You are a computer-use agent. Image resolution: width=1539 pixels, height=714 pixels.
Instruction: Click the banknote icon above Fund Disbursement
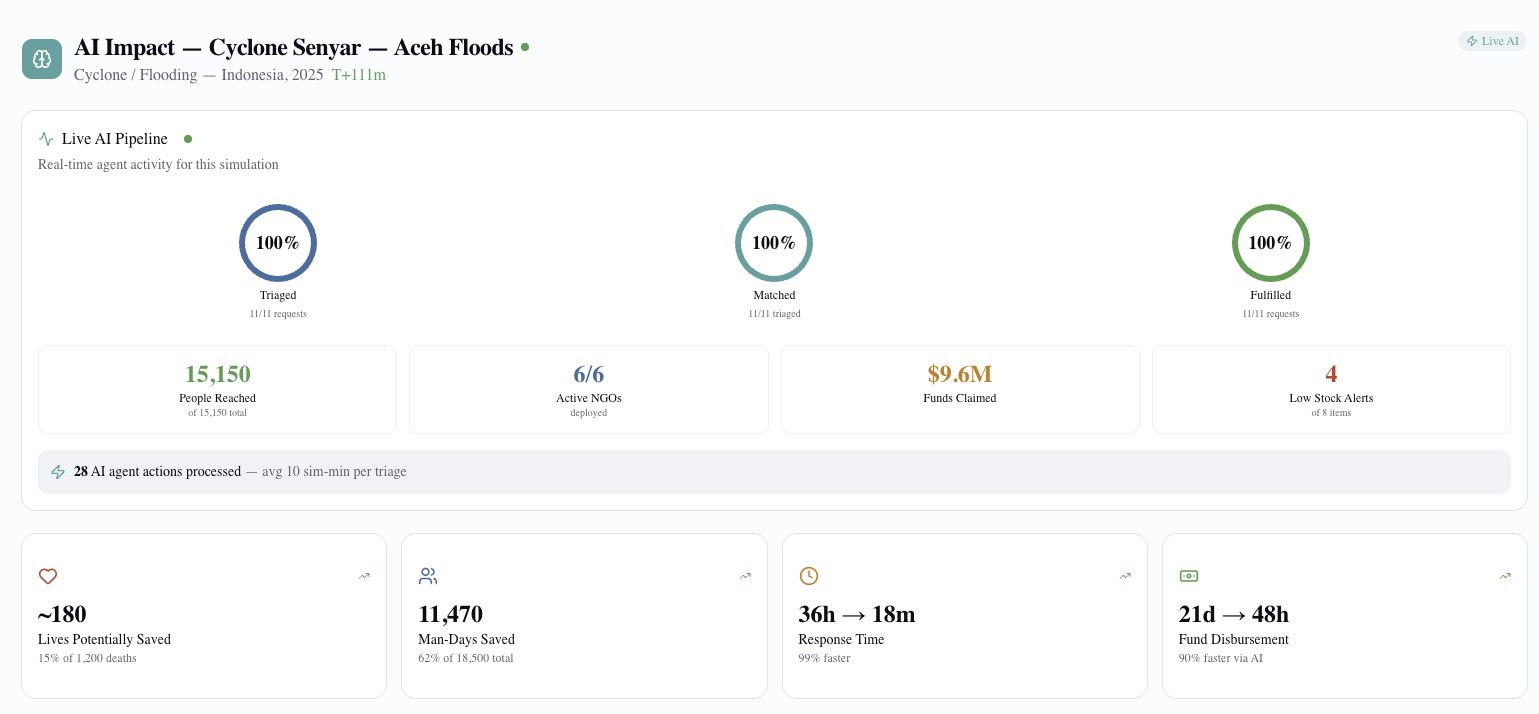coord(1189,576)
